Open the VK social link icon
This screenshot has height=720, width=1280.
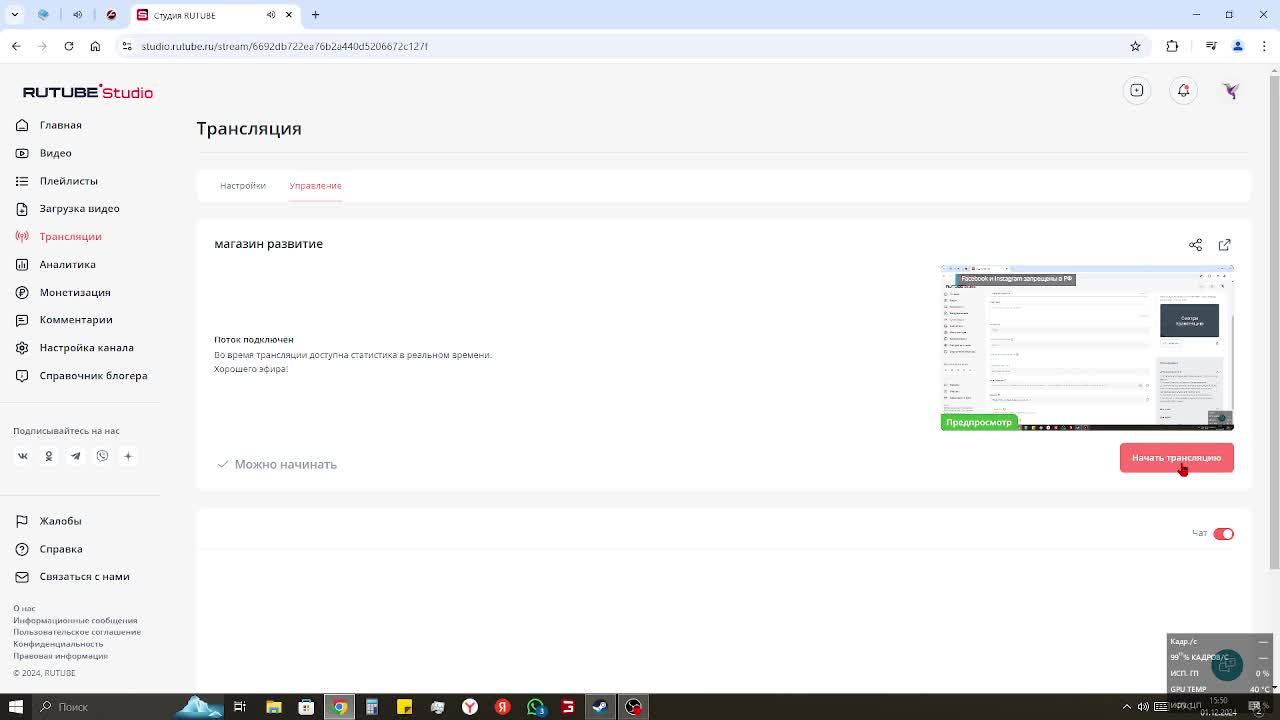[x=22, y=456]
